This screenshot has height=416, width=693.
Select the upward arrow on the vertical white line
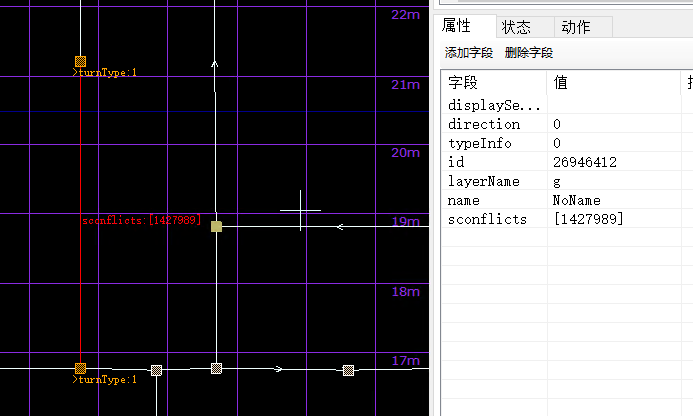pos(214,63)
